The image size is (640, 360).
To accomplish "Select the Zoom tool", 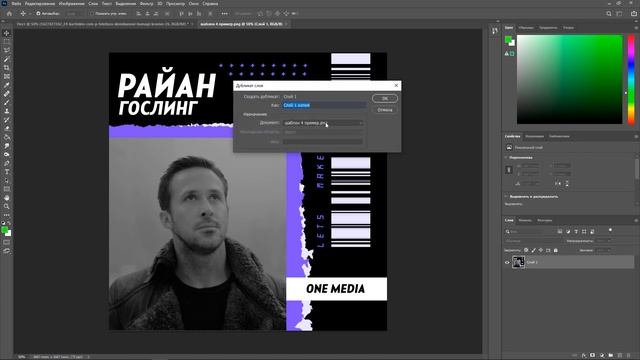I will 7,207.
